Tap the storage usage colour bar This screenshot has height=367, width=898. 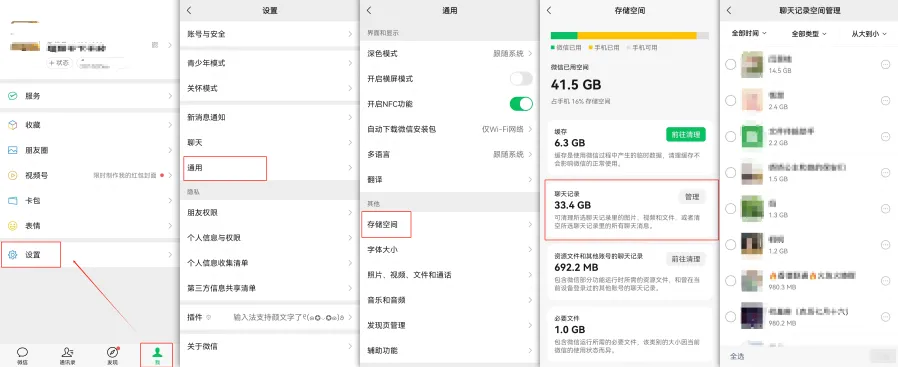click(629, 35)
